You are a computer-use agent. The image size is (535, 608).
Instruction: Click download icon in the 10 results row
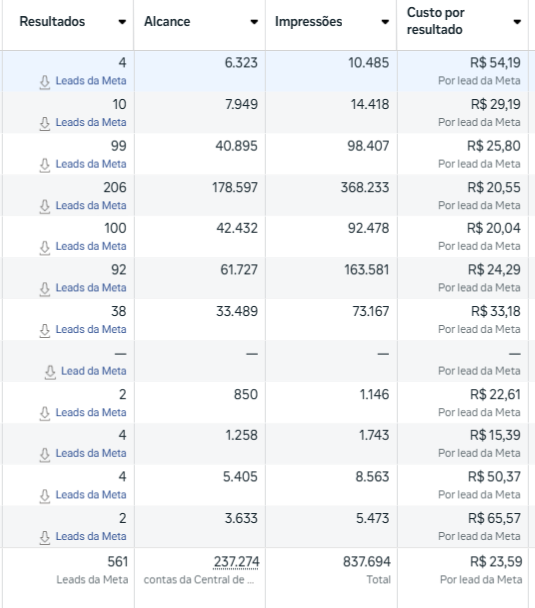click(45, 123)
